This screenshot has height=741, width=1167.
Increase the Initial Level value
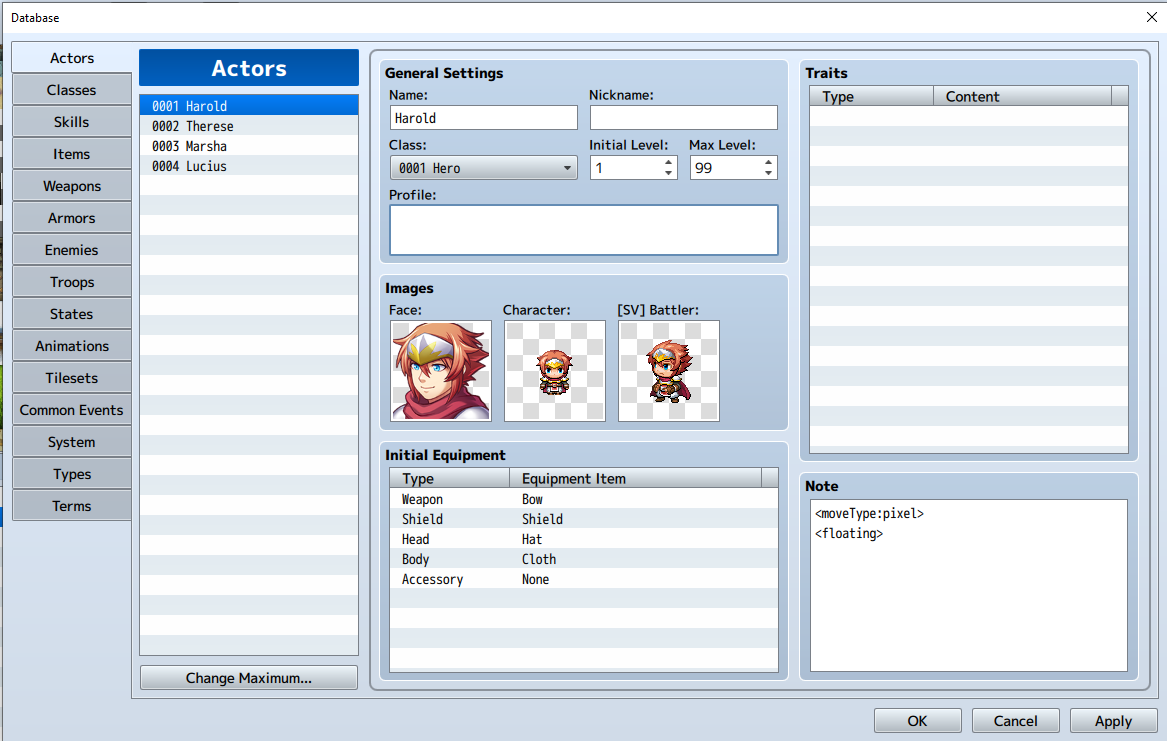(670, 162)
